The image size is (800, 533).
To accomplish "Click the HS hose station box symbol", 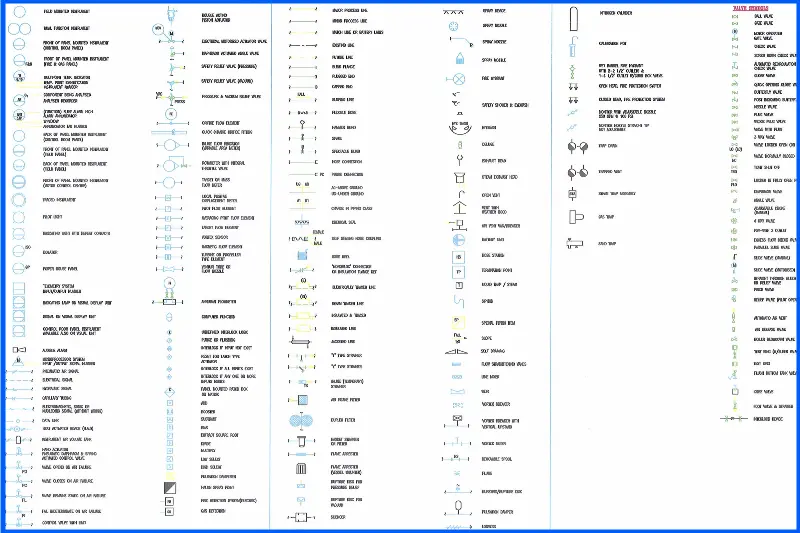I will click(458, 257).
